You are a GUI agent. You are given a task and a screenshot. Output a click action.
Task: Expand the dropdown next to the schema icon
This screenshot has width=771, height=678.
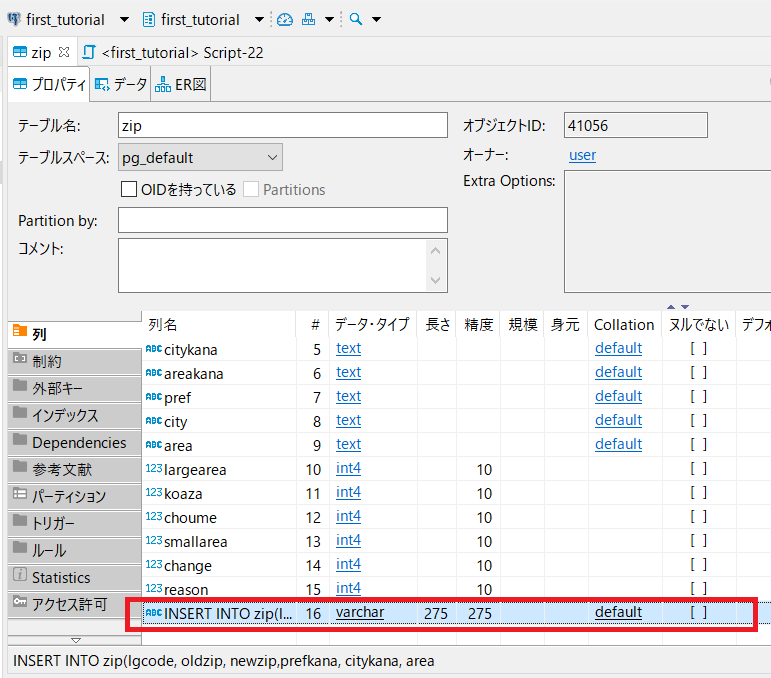329,20
